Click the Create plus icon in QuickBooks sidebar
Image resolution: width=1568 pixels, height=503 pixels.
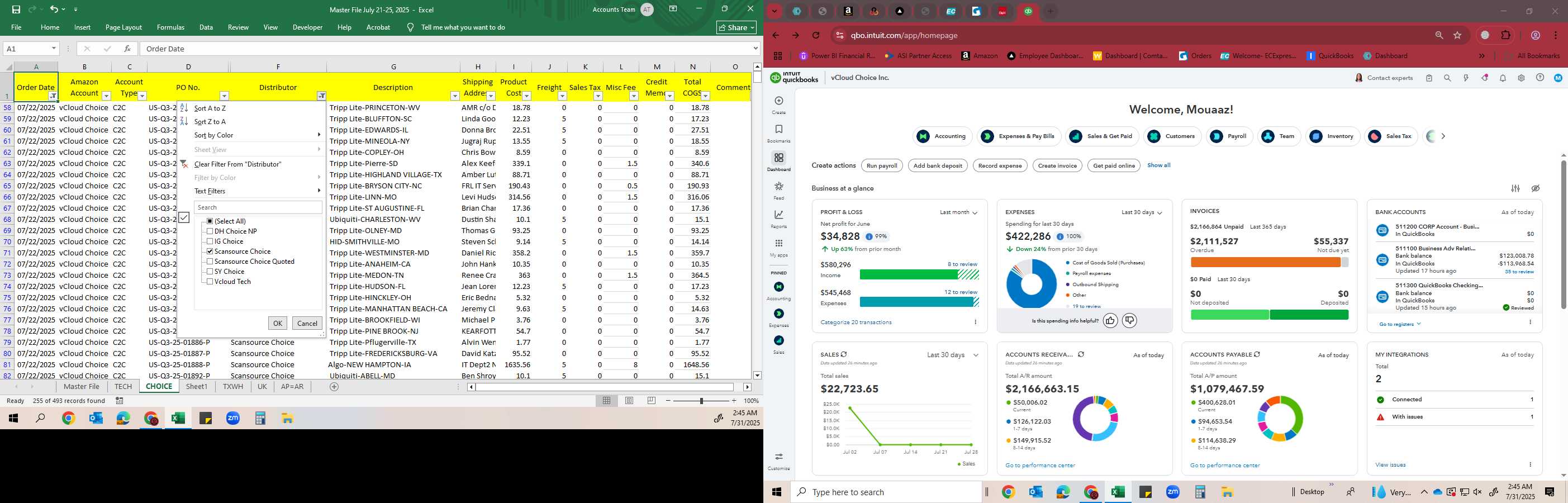click(x=778, y=101)
